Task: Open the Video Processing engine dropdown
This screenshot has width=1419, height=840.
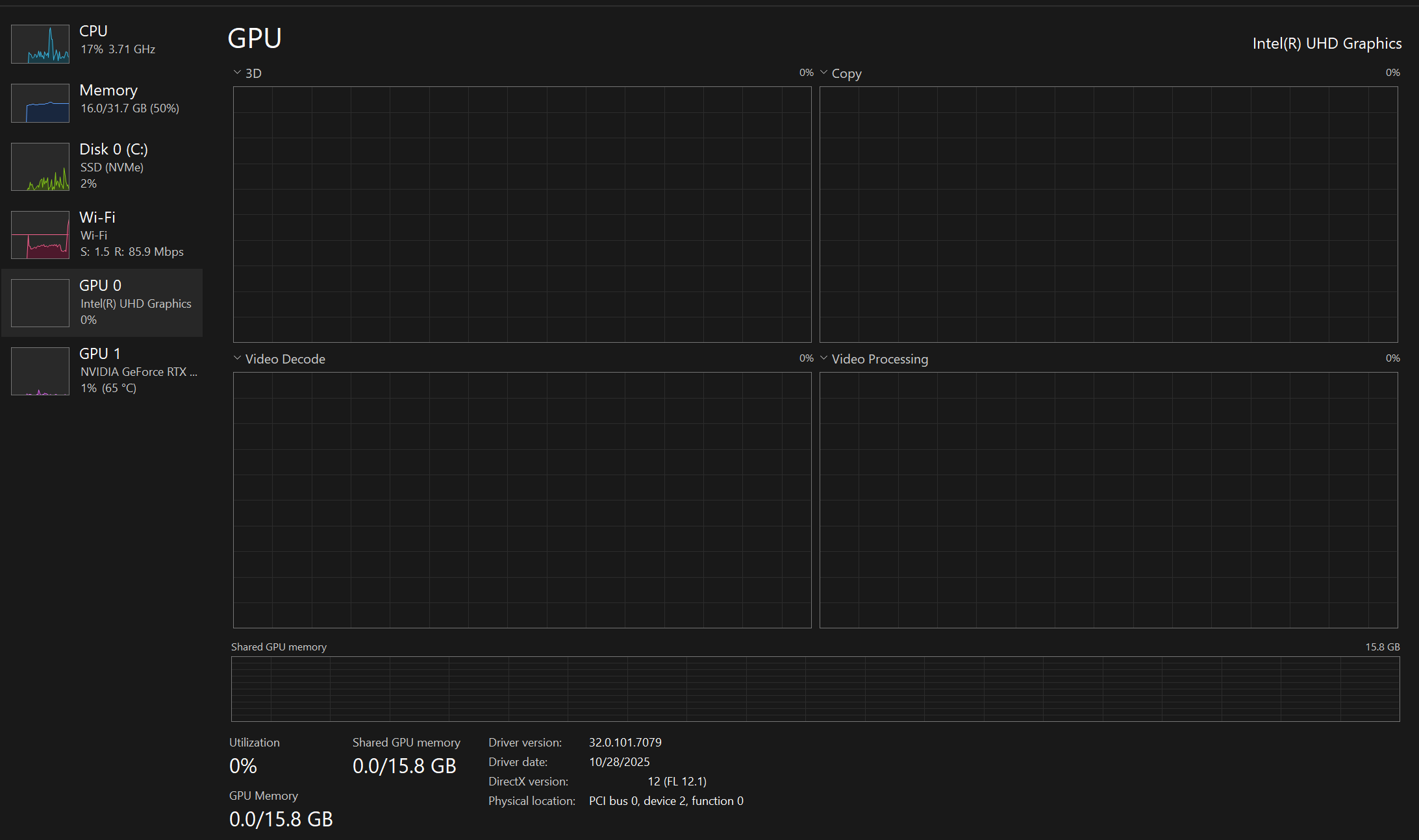Action: click(823, 358)
